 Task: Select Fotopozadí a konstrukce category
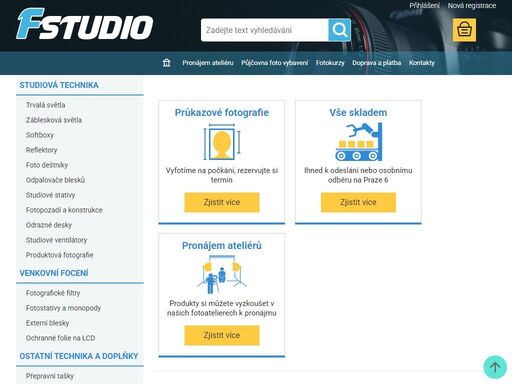pyautogui.click(x=64, y=210)
